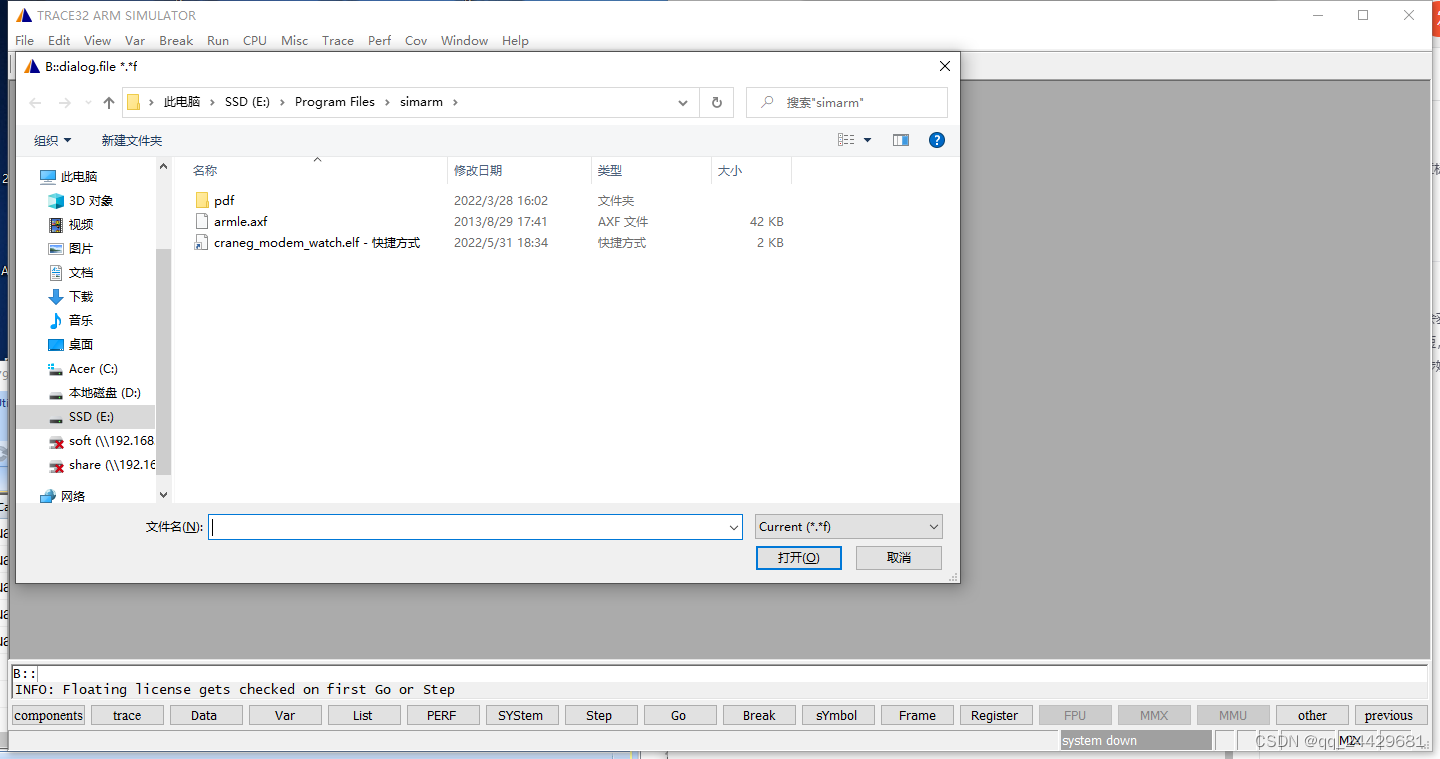Select 视频 in sidebar
The width and height of the screenshot is (1440, 759).
pyautogui.click(x=81, y=225)
